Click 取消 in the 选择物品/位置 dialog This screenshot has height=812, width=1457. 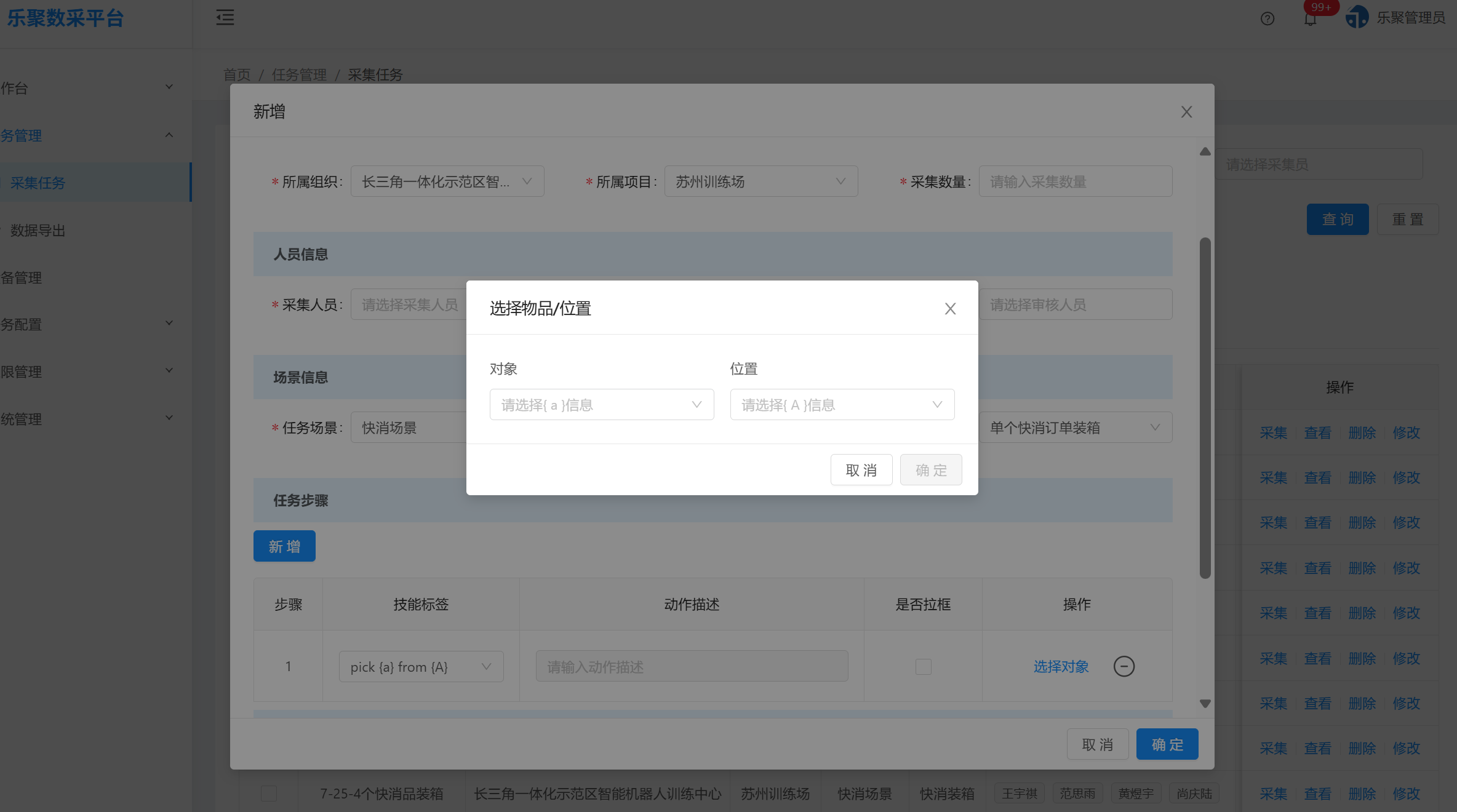click(861, 469)
